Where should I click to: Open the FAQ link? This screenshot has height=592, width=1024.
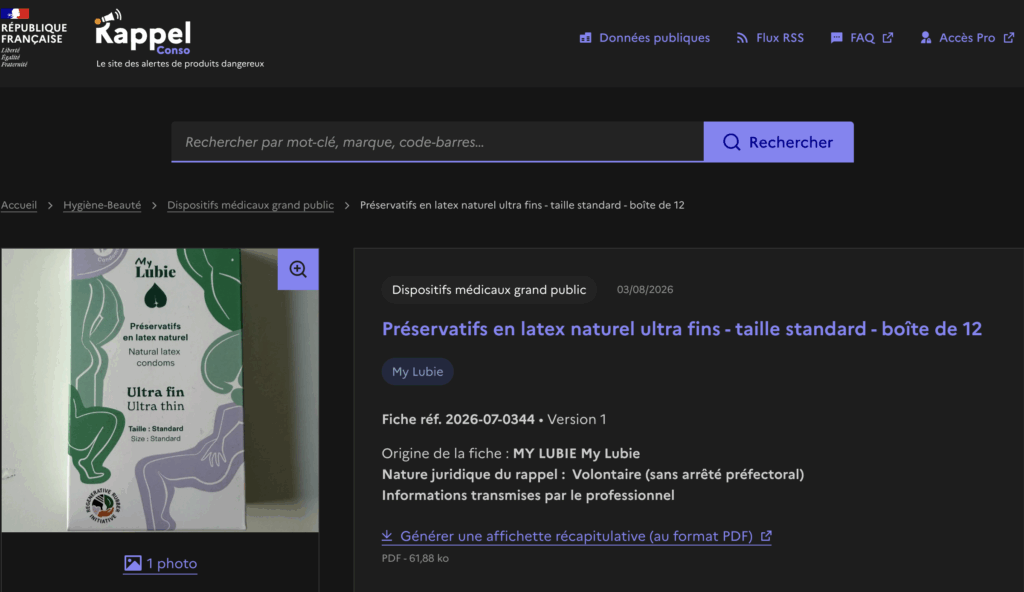(x=861, y=38)
